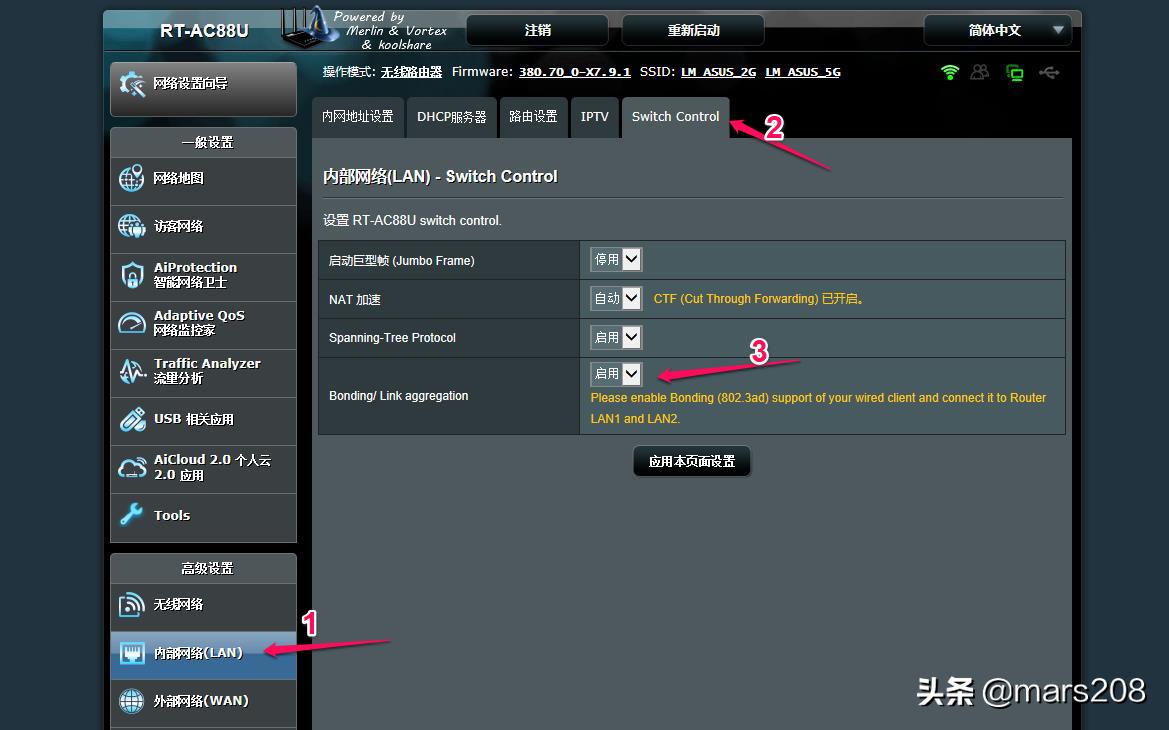This screenshot has width=1169, height=730.
Task: Open Jumbo Frame dropdown
Action: 616,259
